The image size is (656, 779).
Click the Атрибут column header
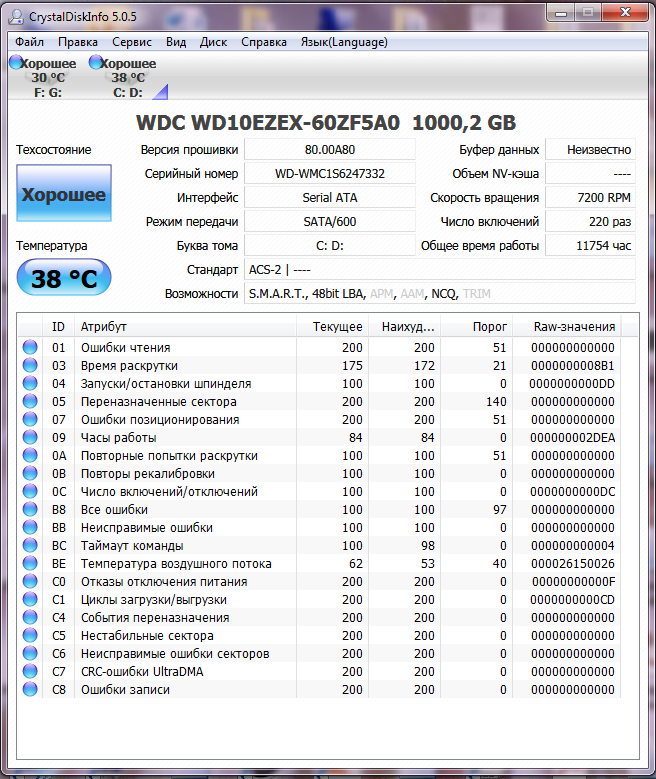click(x=185, y=326)
